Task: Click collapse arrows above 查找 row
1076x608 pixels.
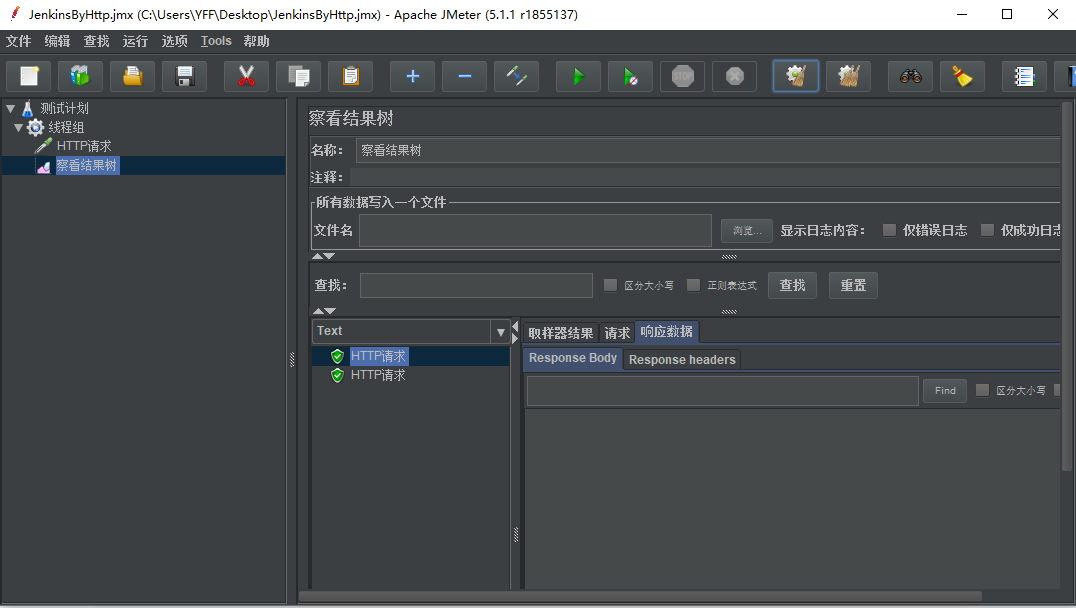Action: click(323, 256)
